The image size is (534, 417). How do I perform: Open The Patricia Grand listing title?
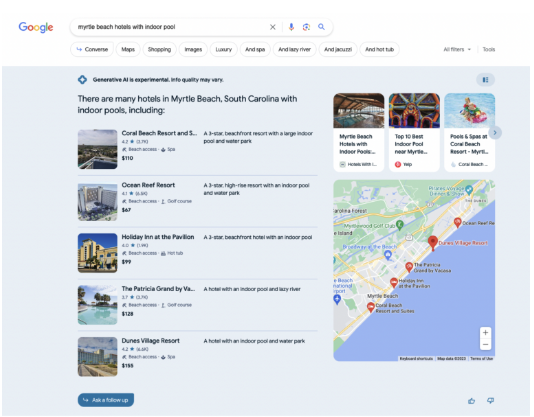click(158, 289)
